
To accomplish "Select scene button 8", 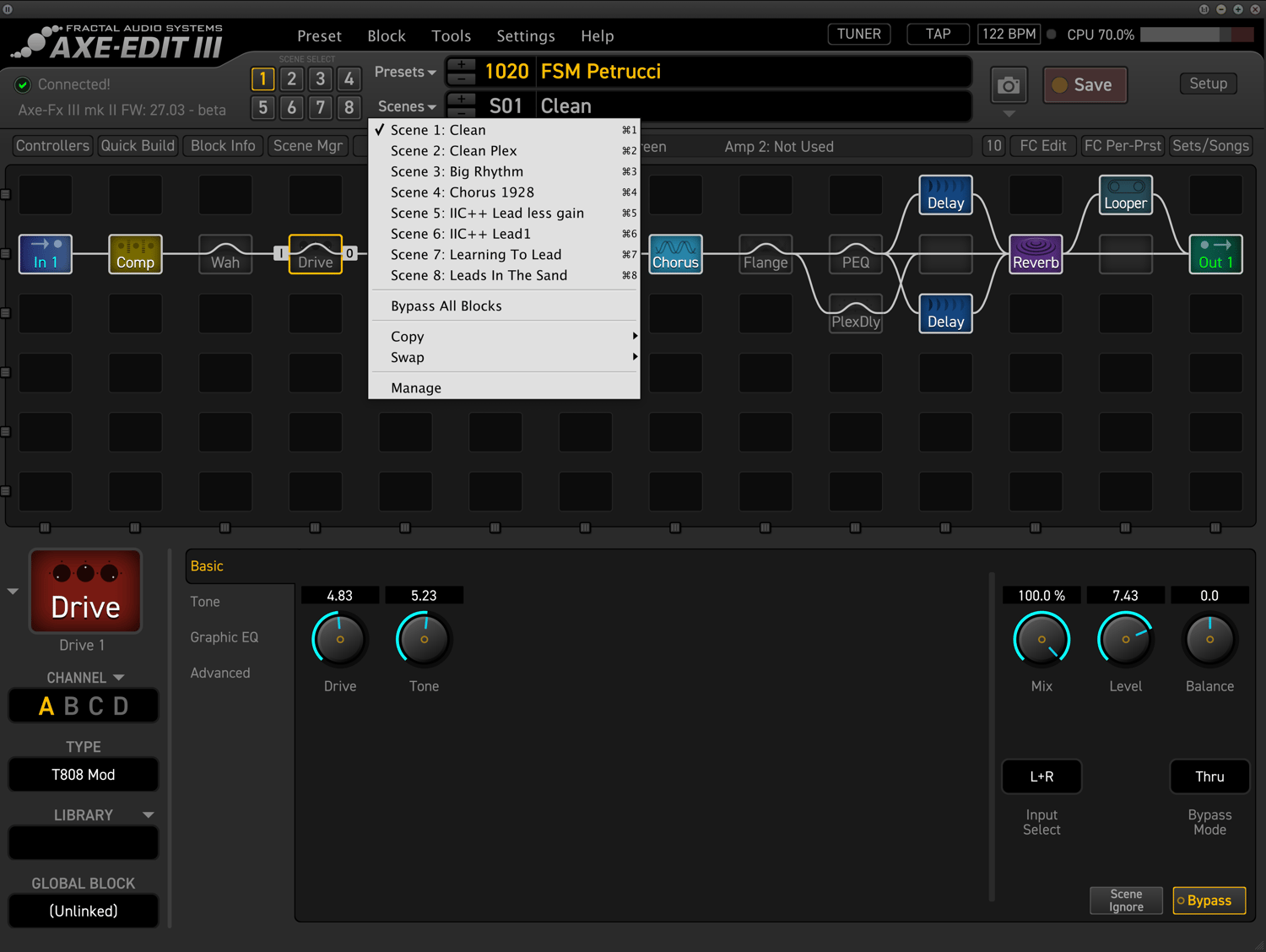I will click(349, 108).
